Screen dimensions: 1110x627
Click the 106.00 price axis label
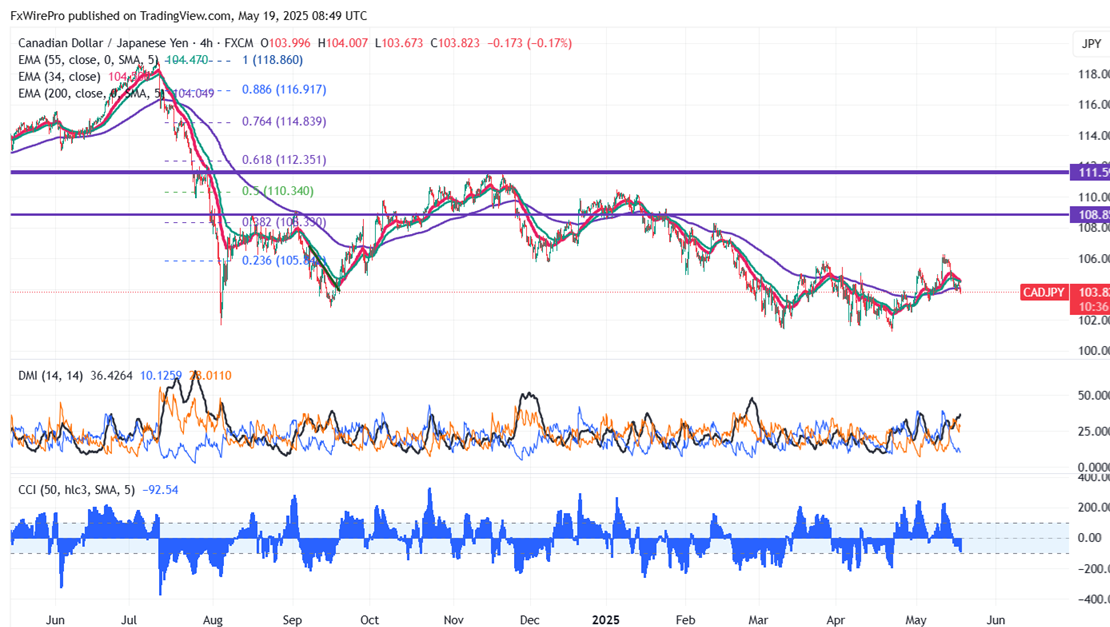click(1092, 259)
